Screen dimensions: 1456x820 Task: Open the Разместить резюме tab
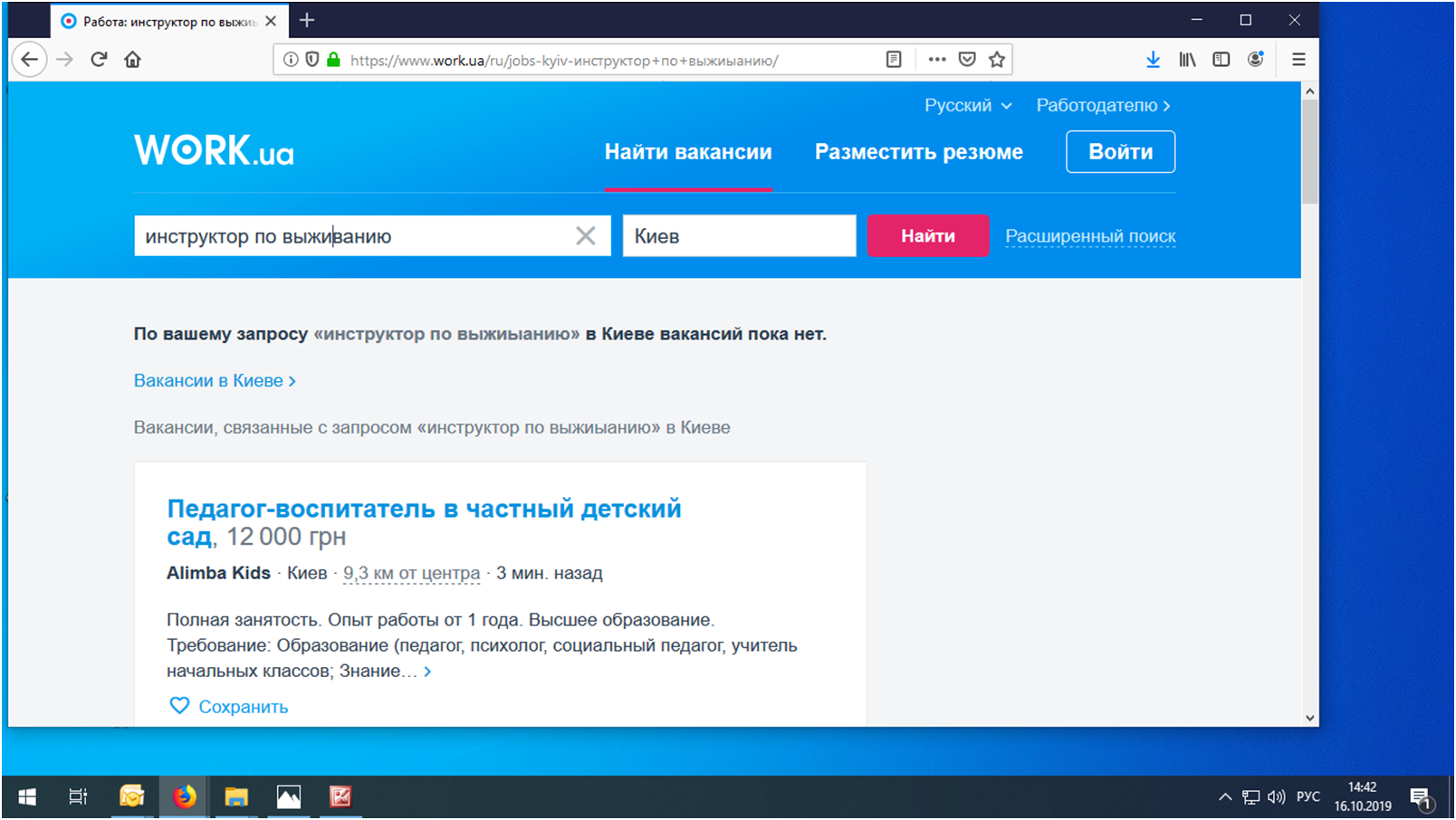click(x=919, y=152)
